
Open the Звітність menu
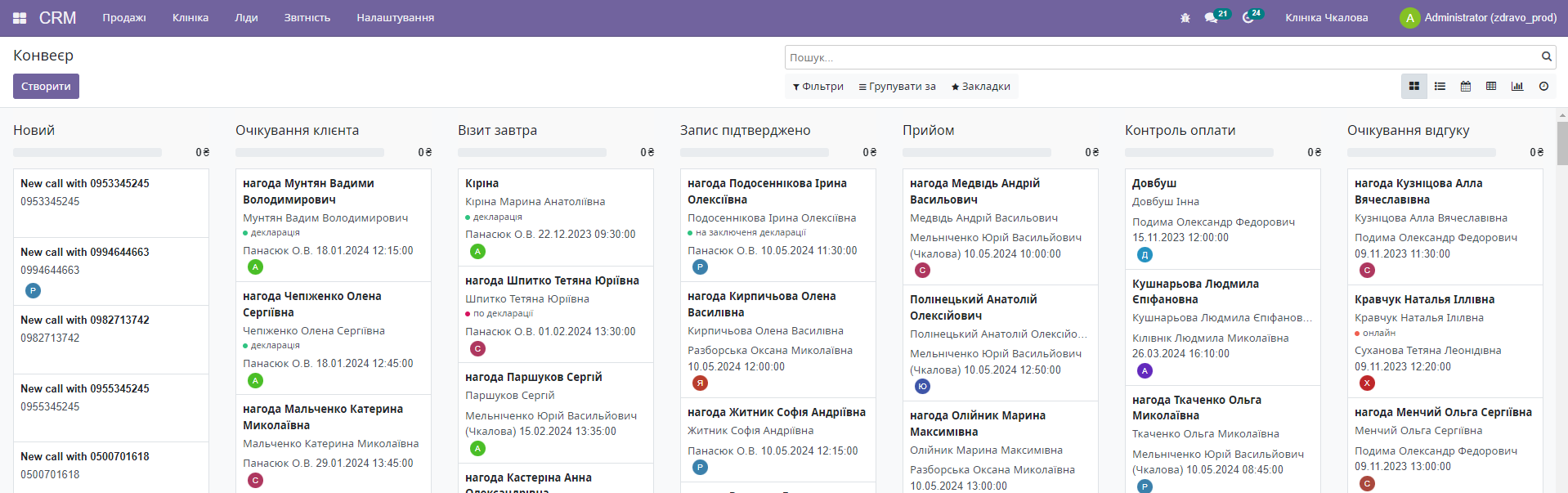point(307,18)
